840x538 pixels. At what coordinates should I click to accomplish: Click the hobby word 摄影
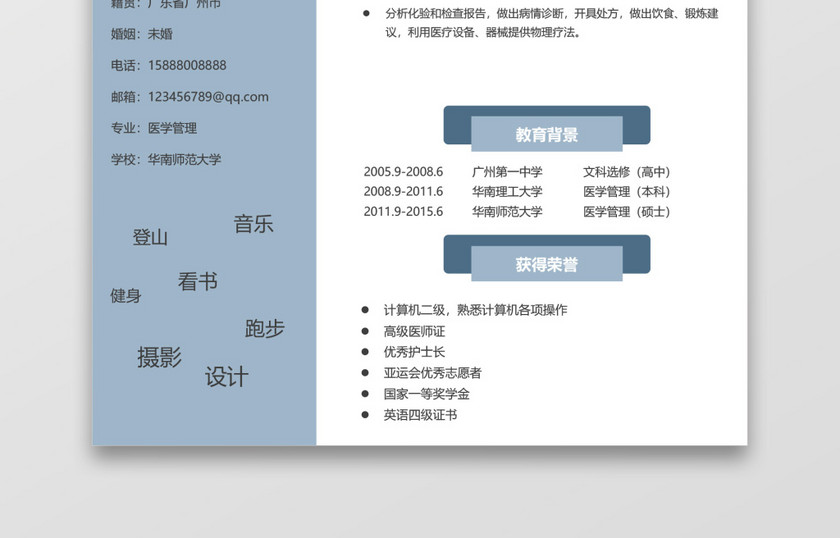(159, 357)
